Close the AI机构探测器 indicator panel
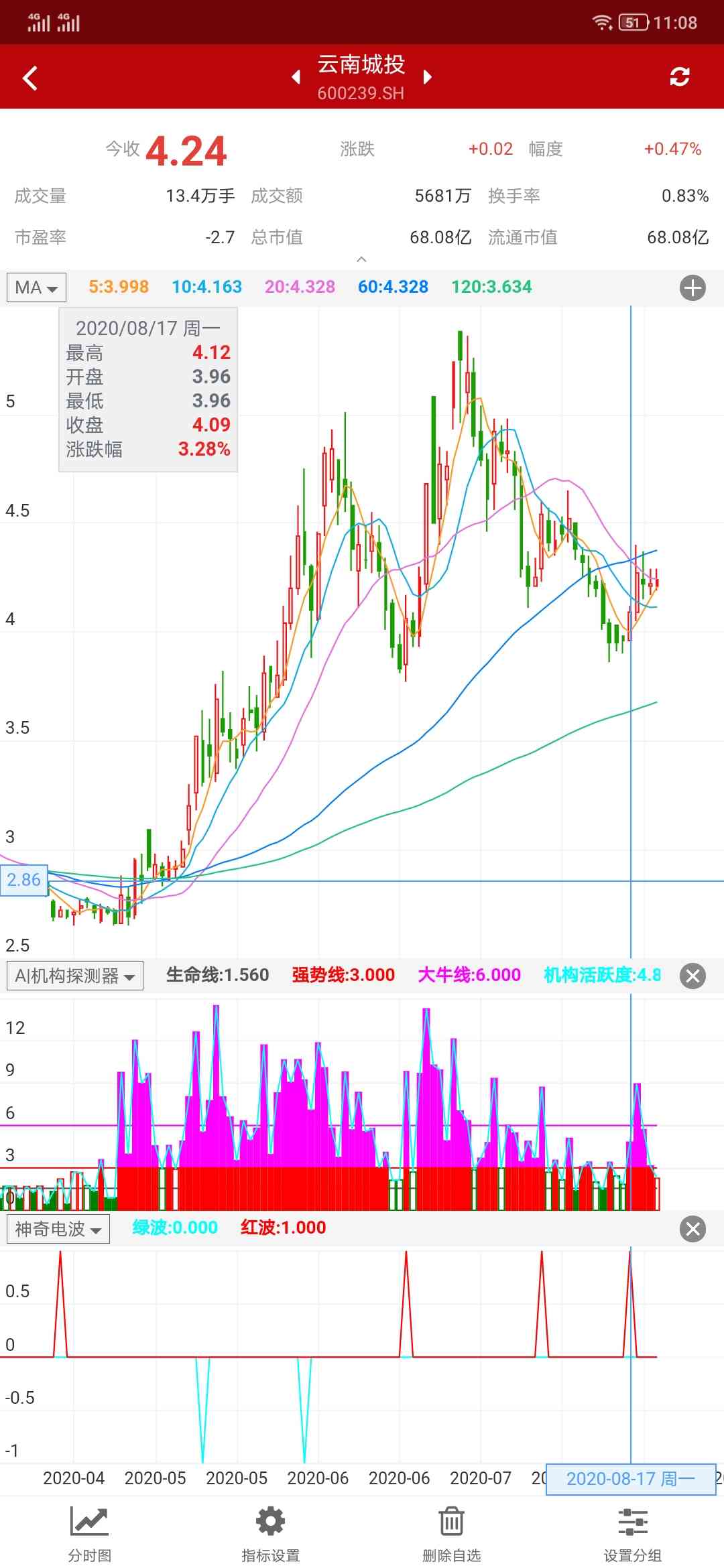 tap(692, 976)
